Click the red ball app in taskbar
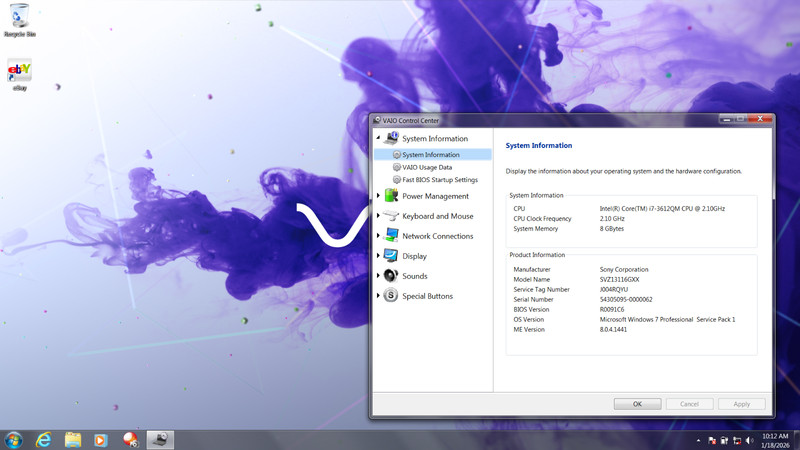The height and width of the screenshot is (450, 800). point(130,440)
